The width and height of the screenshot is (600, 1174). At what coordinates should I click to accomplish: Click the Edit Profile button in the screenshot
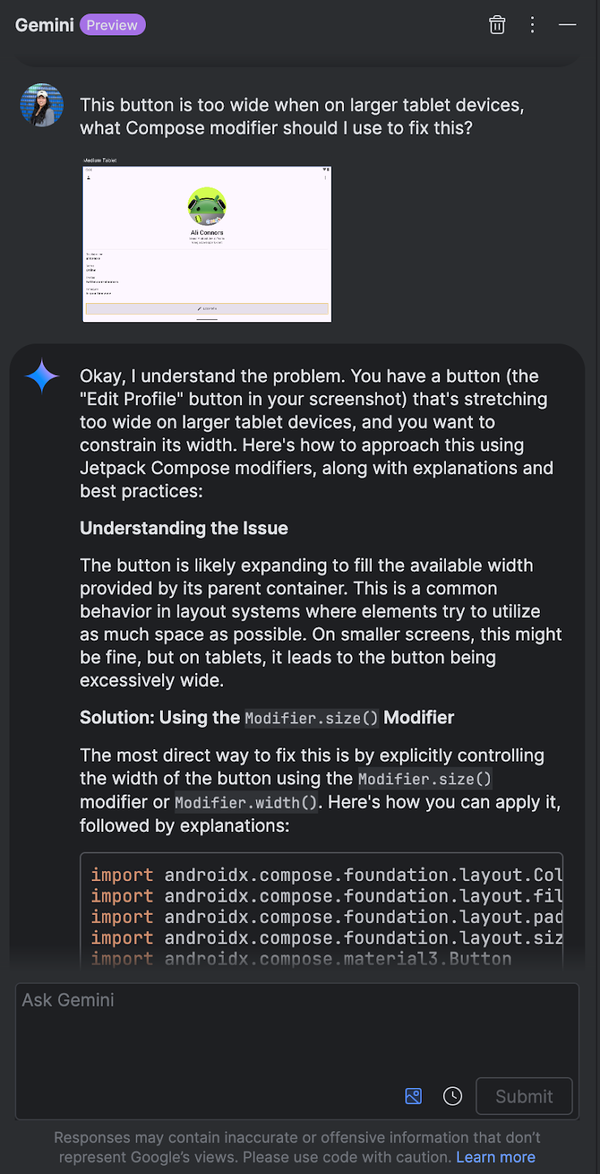pos(206,308)
